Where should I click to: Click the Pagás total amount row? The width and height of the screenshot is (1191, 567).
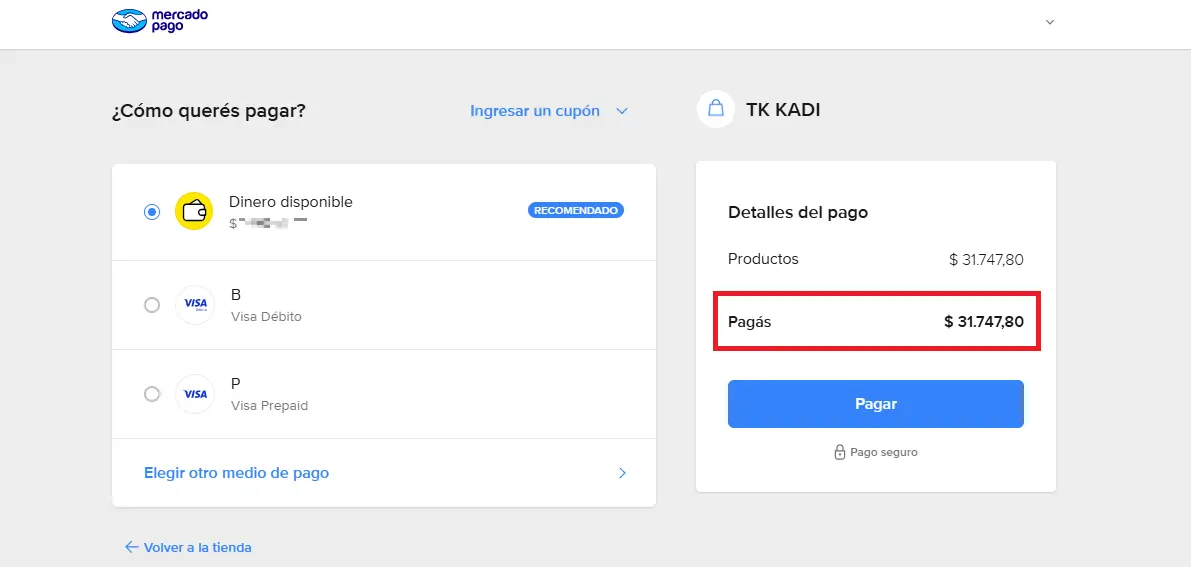[876, 322]
